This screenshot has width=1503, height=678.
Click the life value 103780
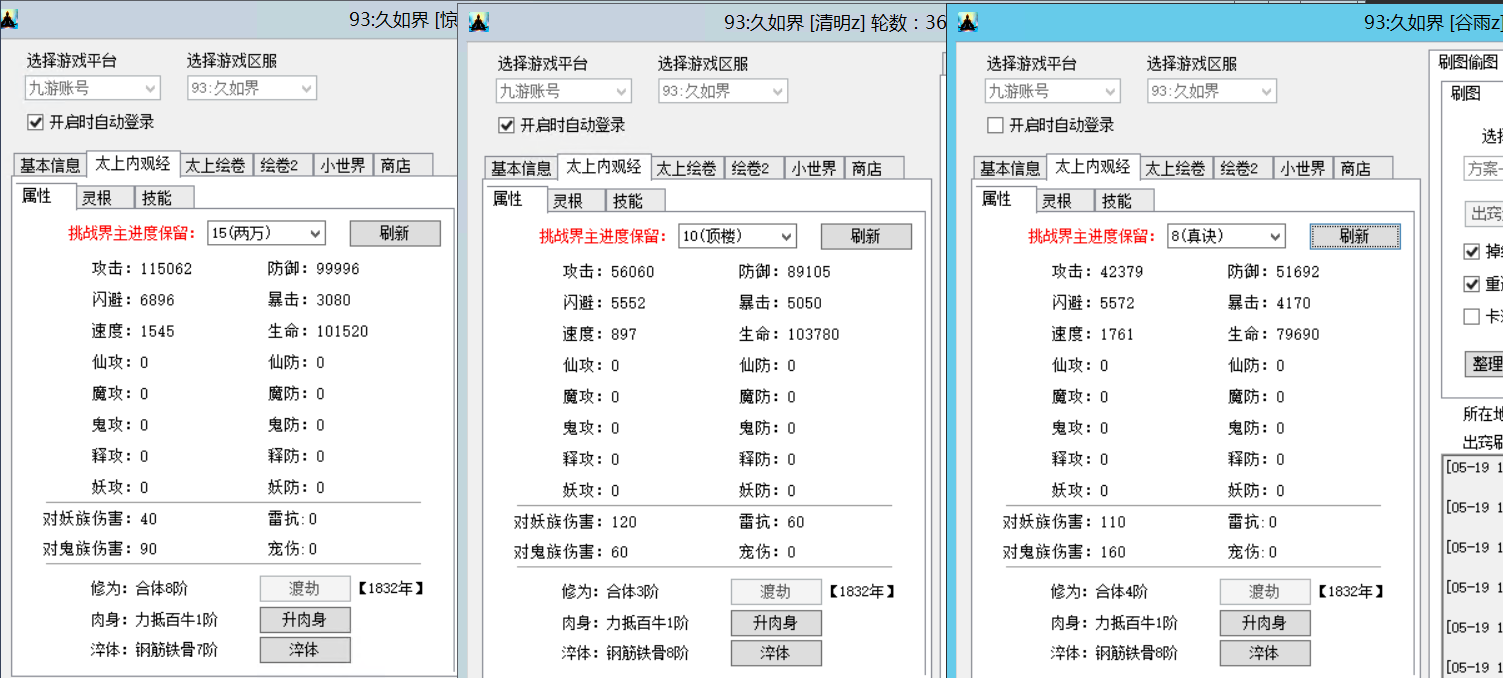(x=813, y=334)
